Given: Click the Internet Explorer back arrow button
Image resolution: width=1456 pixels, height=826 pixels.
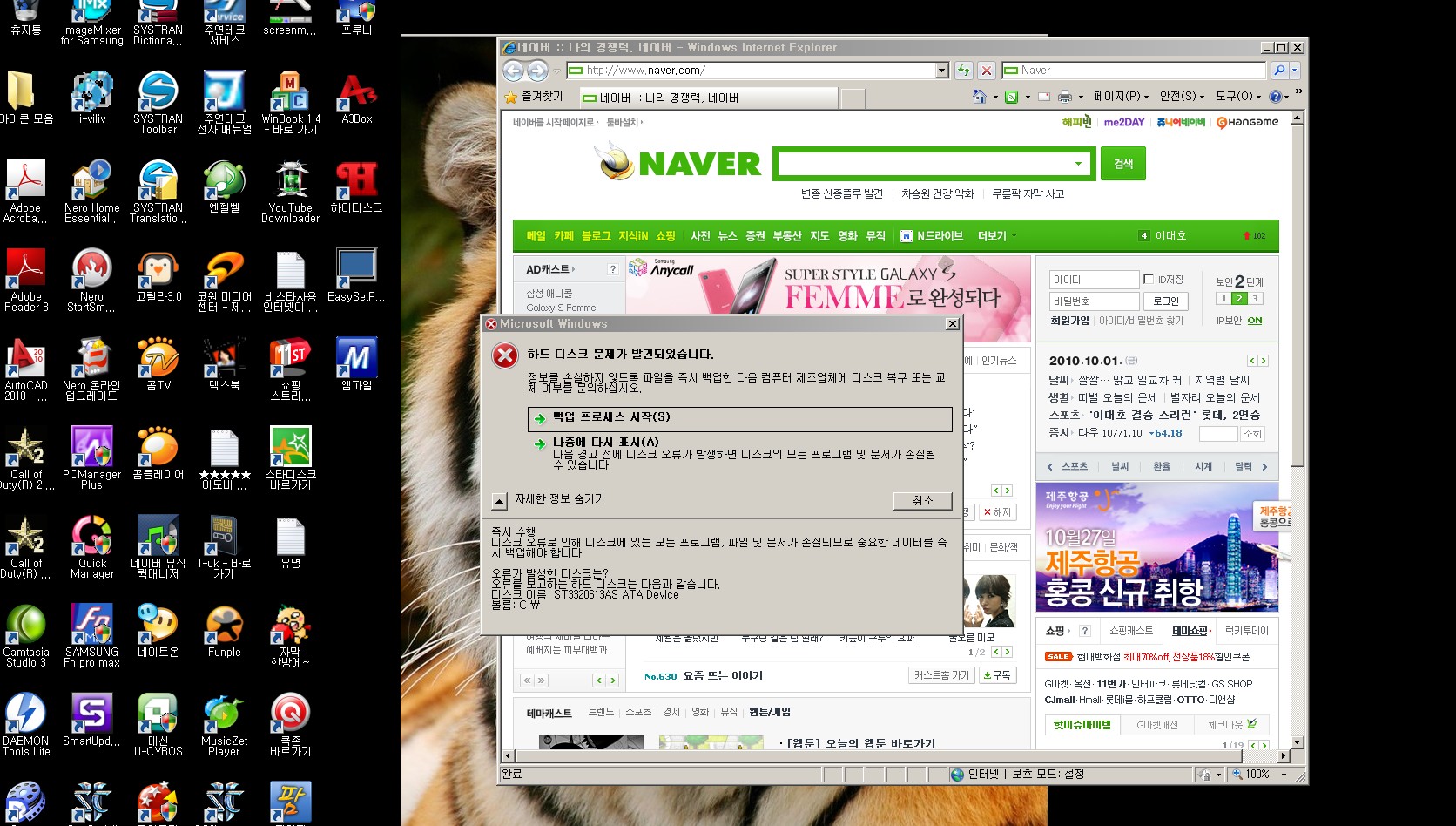Looking at the screenshot, I should (514, 71).
